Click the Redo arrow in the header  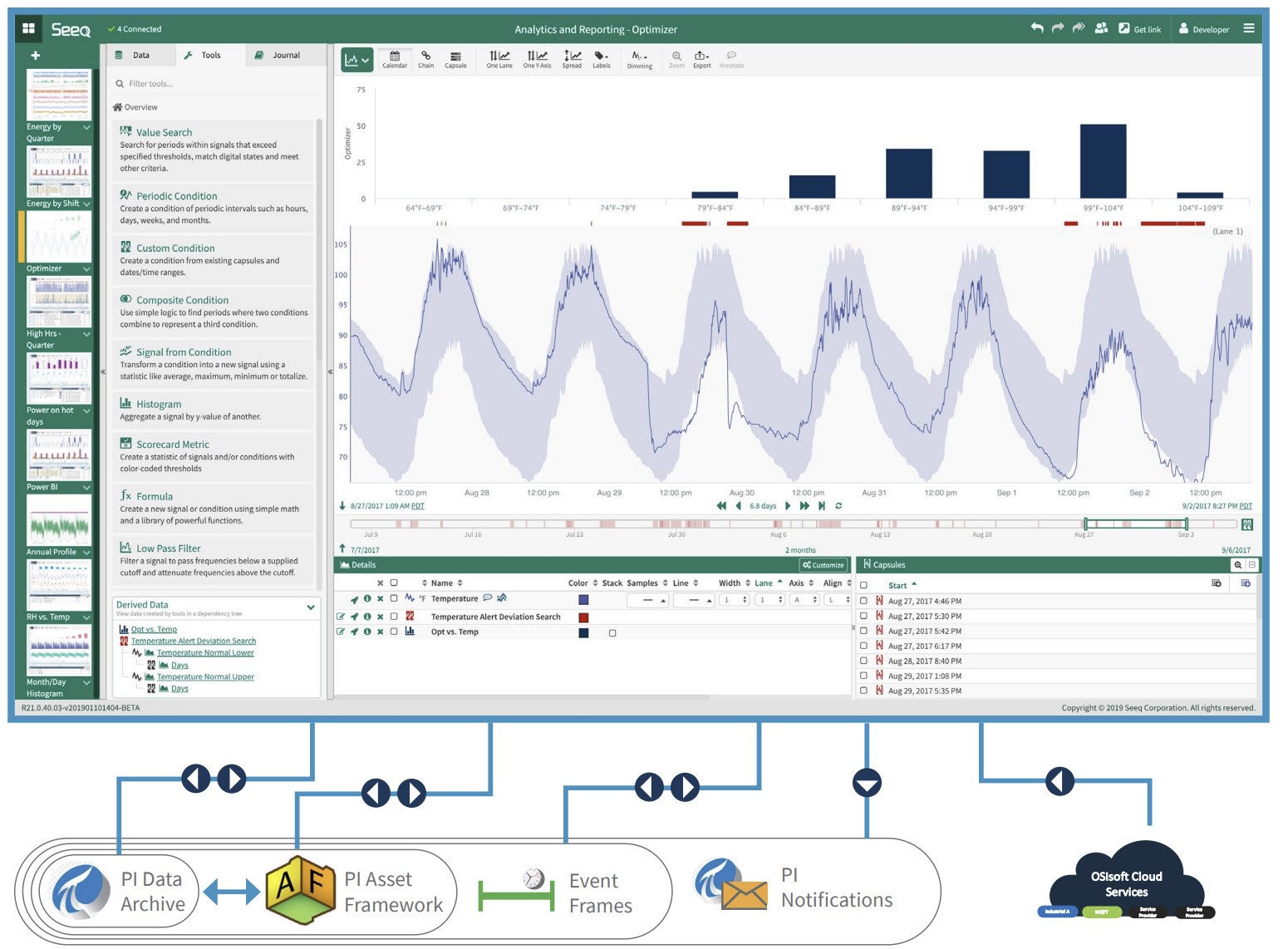[1058, 28]
